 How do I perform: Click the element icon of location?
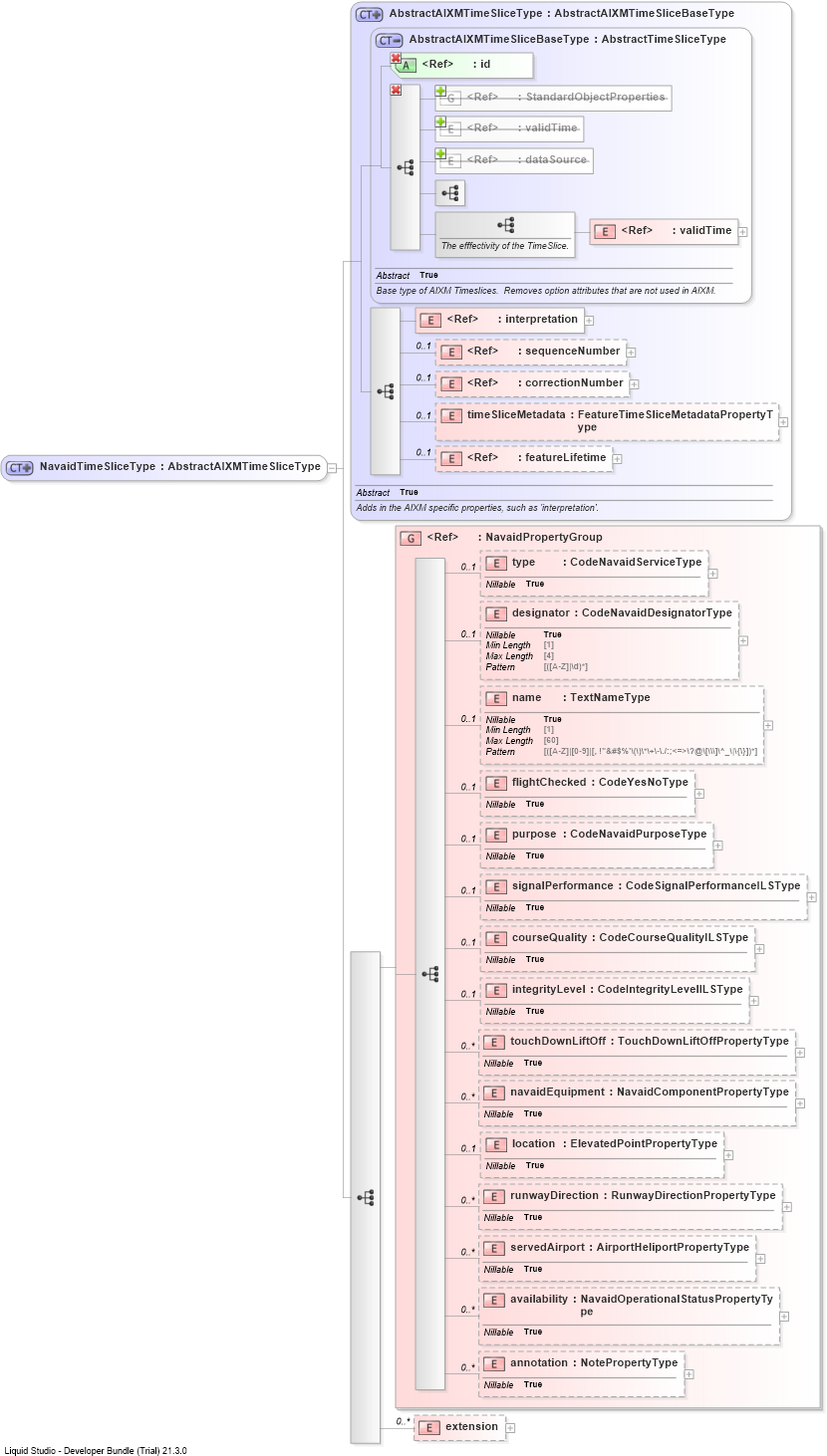pyautogui.click(x=496, y=1144)
